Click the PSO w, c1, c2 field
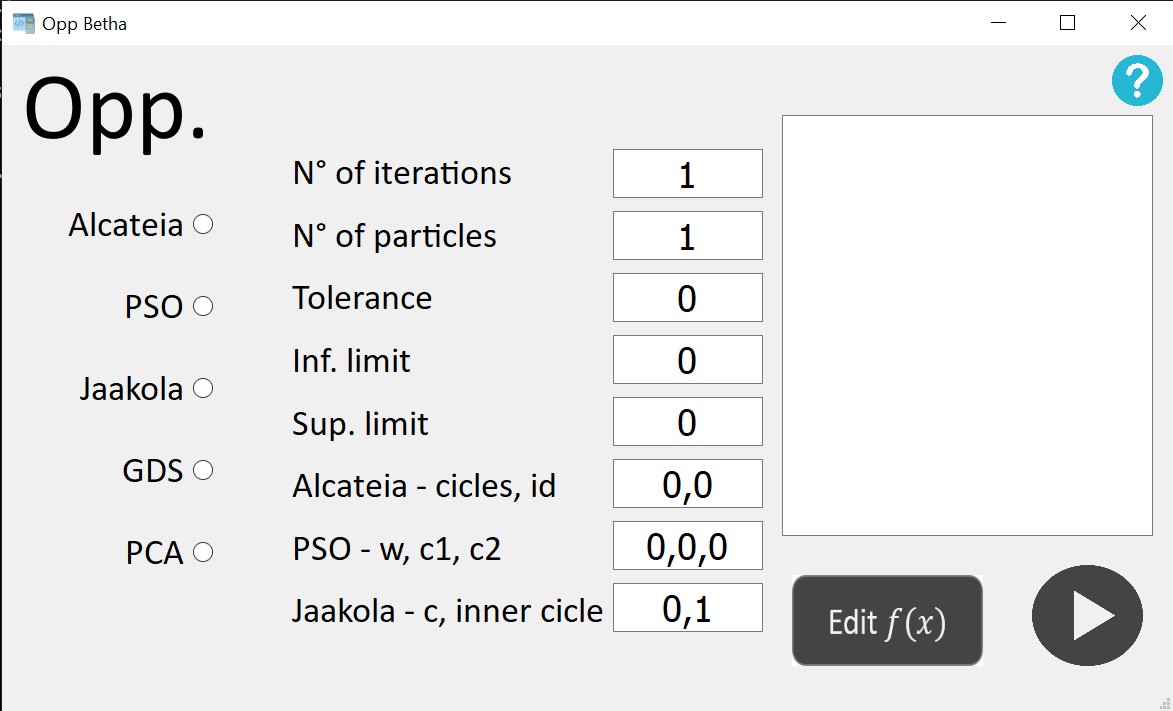This screenshot has width=1173, height=711. [687, 546]
